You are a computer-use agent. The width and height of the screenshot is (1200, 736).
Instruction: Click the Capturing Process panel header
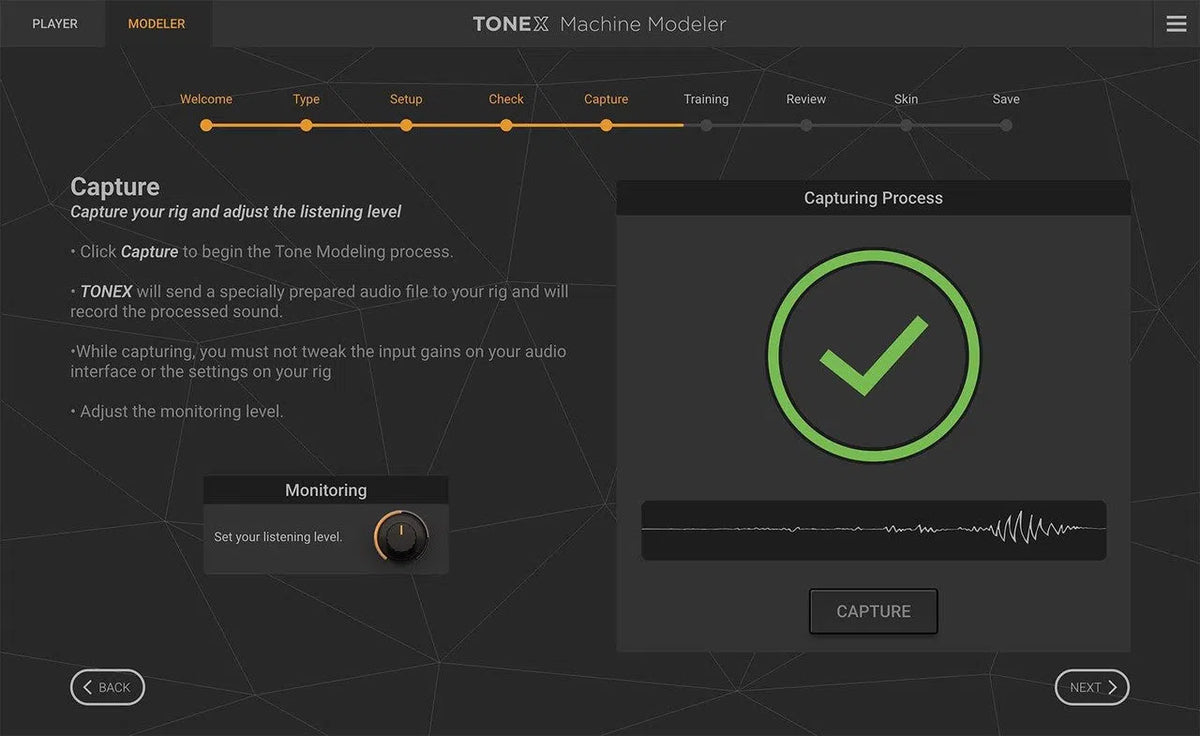(x=873, y=197)
